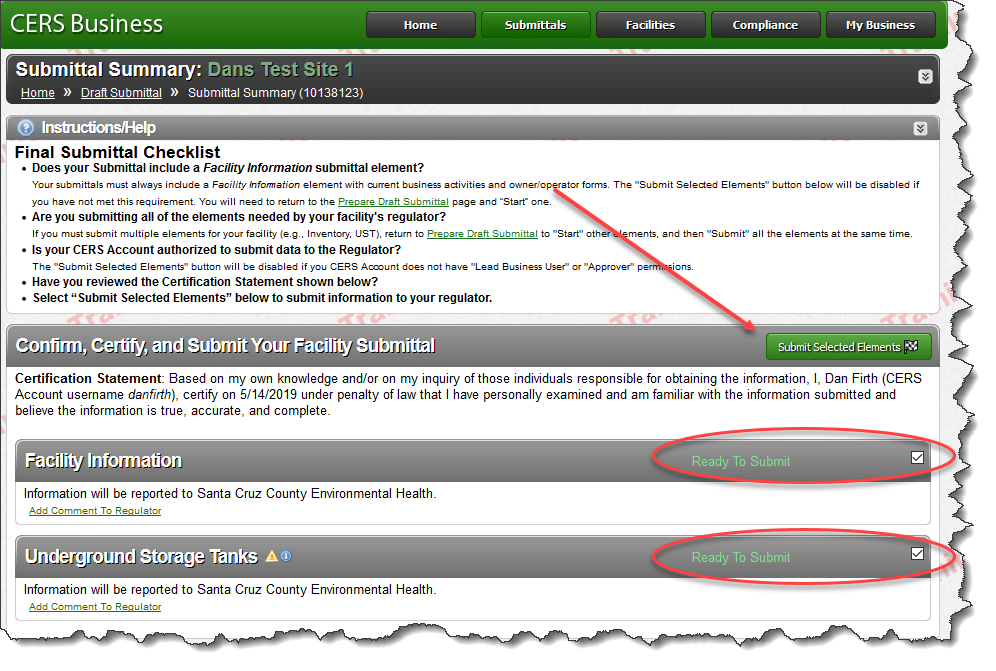Click the blue info icon by Underground Storage Tanks
Viewport: 996px width, 671px height.
(x=286, y=556)
